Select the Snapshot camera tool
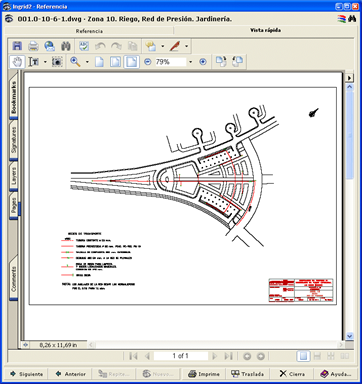The image size is (362, 384). click(x=57, y=62)
